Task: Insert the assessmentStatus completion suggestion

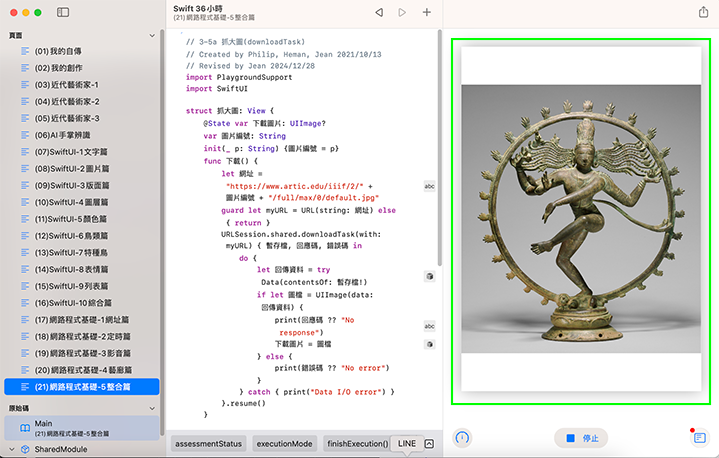Action: 208,443
